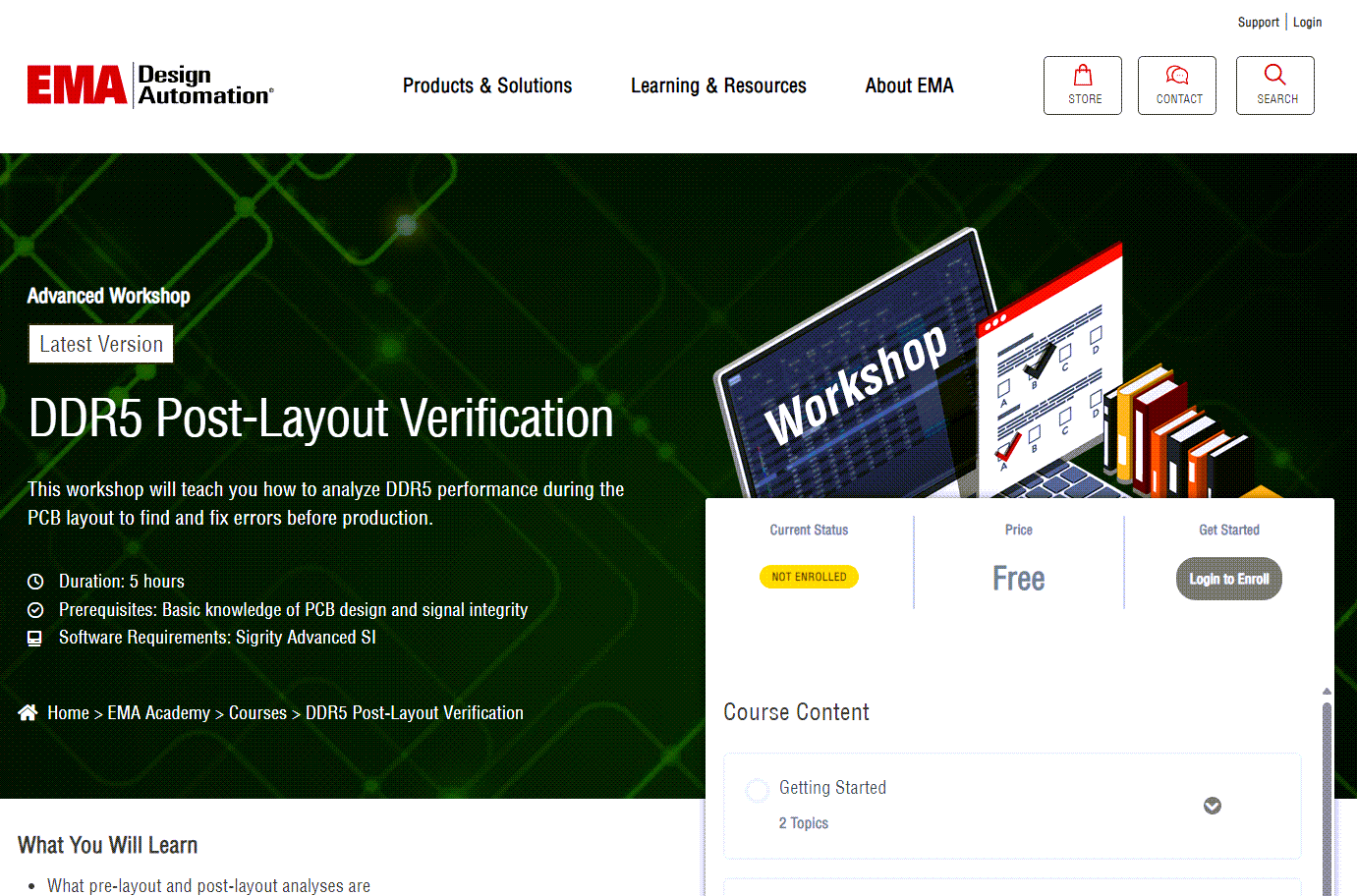1357x896 pixels.
Task: Click the DDR5 Post-Layout Verification breadcrumb item
Action: [415, 712]
